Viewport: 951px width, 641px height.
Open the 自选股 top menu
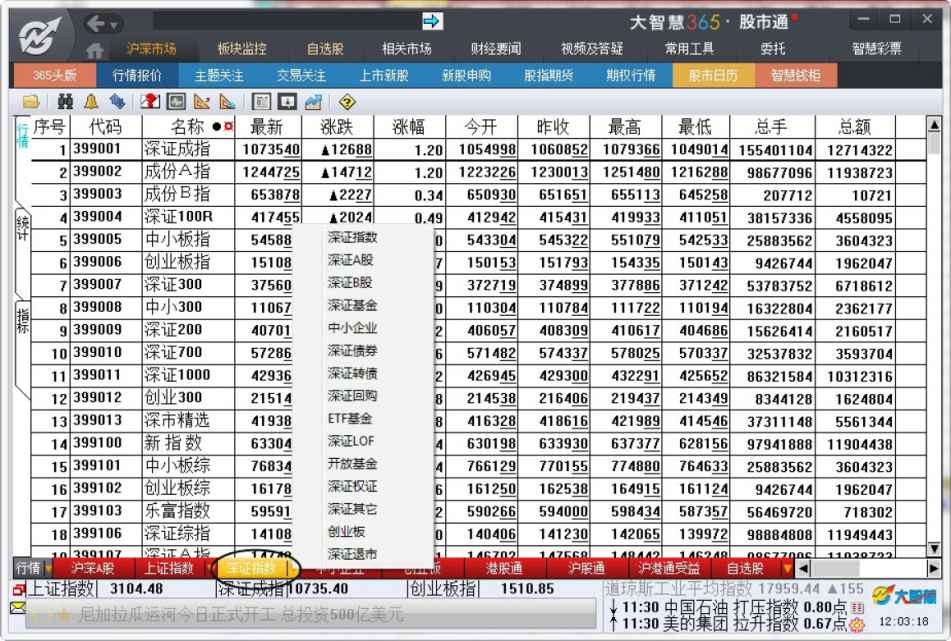(x=325, y=49)
